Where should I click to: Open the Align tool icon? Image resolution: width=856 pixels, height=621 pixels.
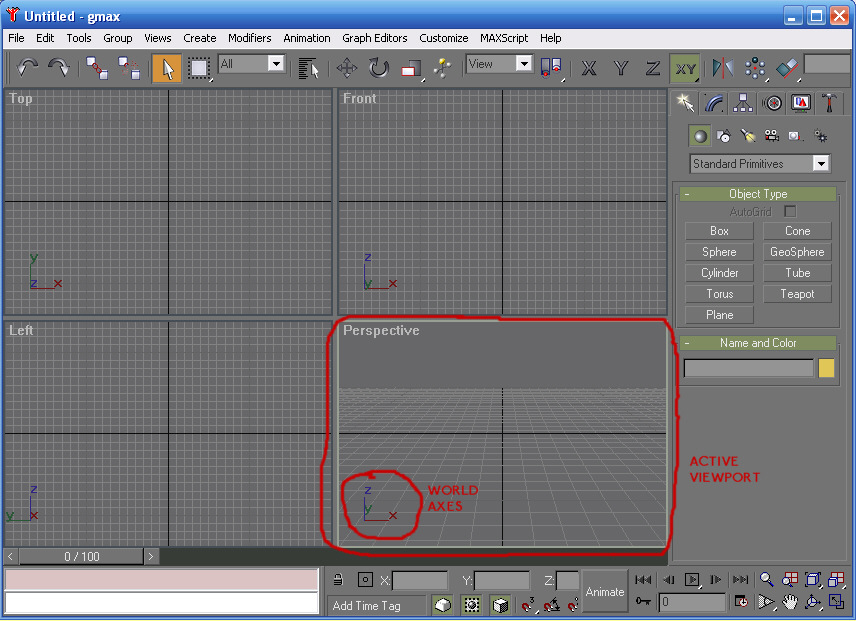[787, 68]
